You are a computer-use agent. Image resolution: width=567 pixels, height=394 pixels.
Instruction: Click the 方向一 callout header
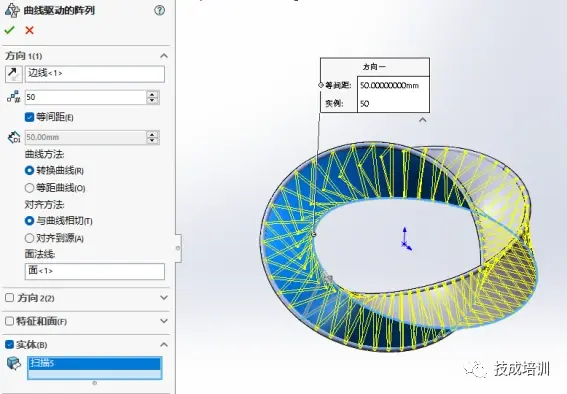tap(375, 67)
